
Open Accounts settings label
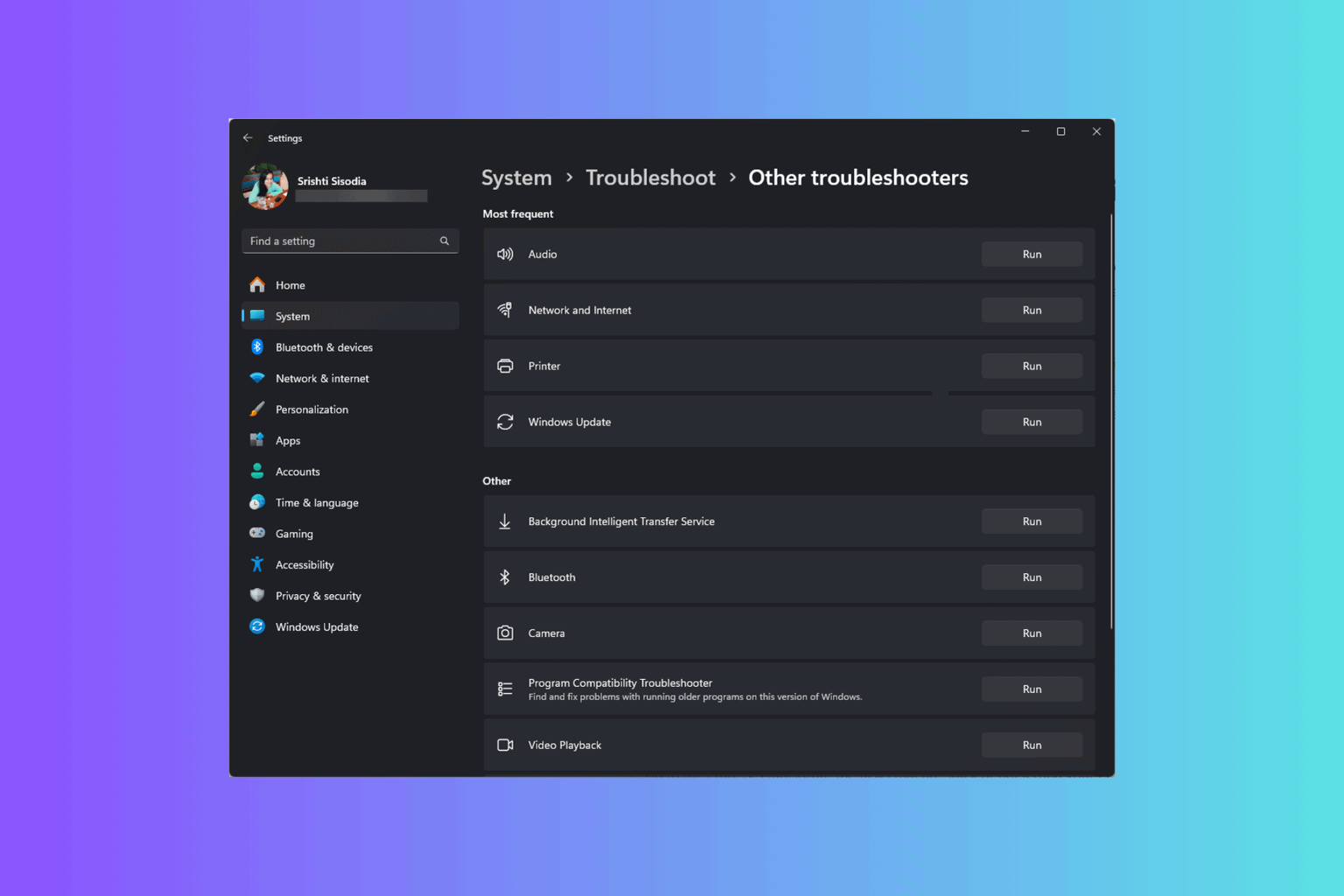tap(297, 472)
